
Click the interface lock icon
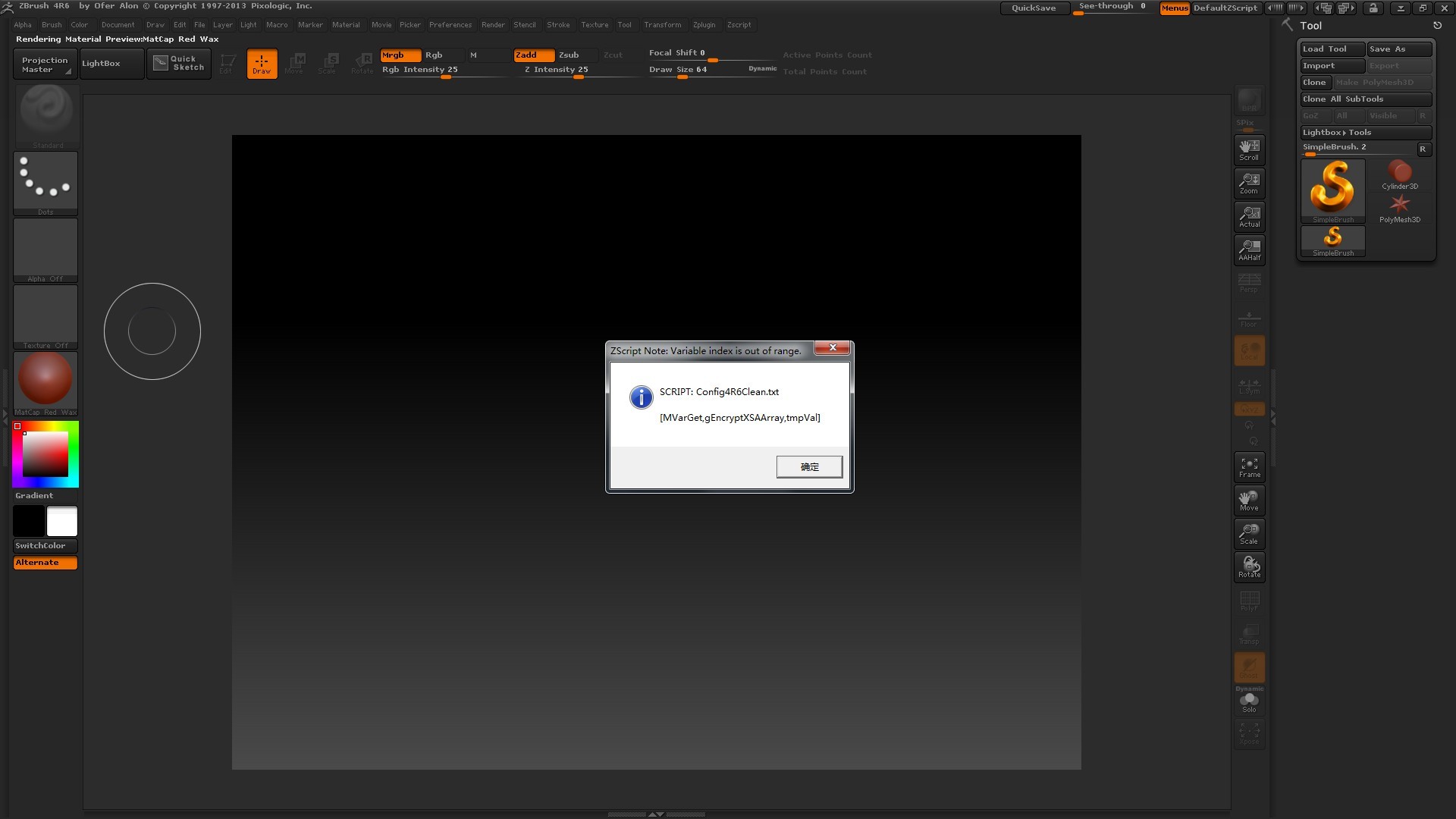(1373, 8)
